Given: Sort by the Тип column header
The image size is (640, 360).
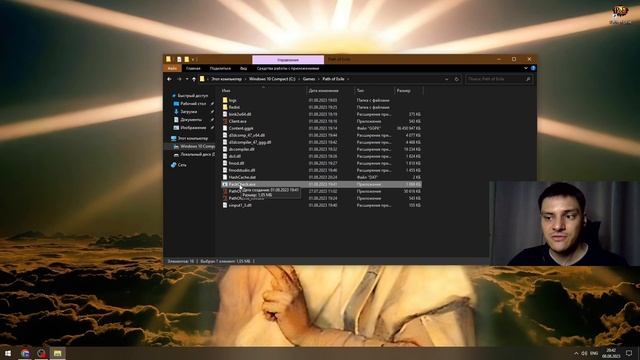Looking at the screenshot, I should [360, 91].
